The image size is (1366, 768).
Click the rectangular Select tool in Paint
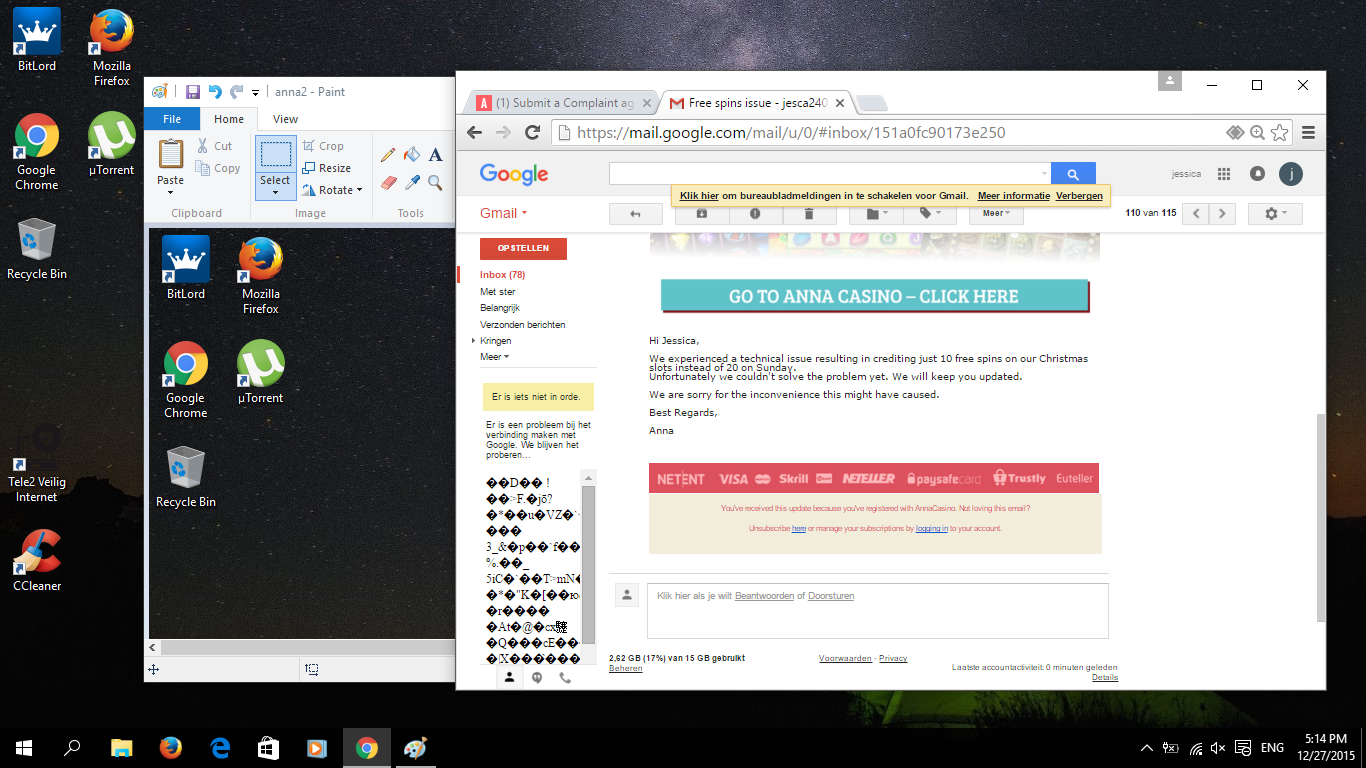275,154
